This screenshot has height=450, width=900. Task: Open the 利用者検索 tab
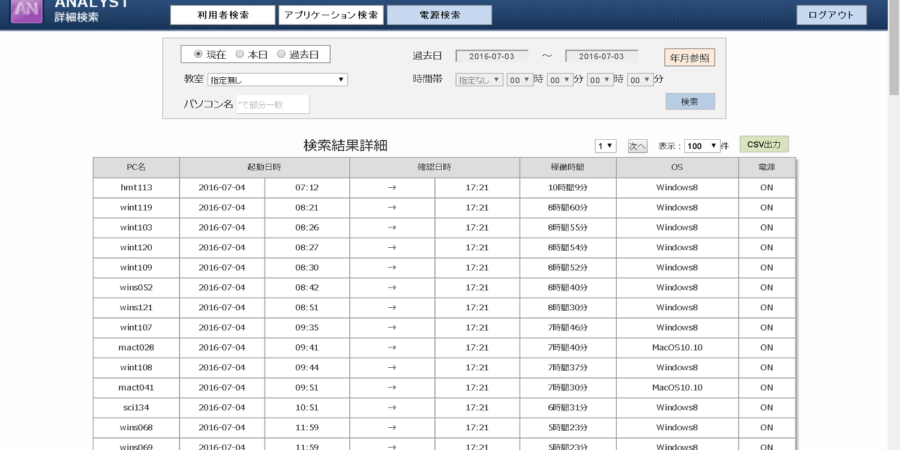[x=222, y=15]
